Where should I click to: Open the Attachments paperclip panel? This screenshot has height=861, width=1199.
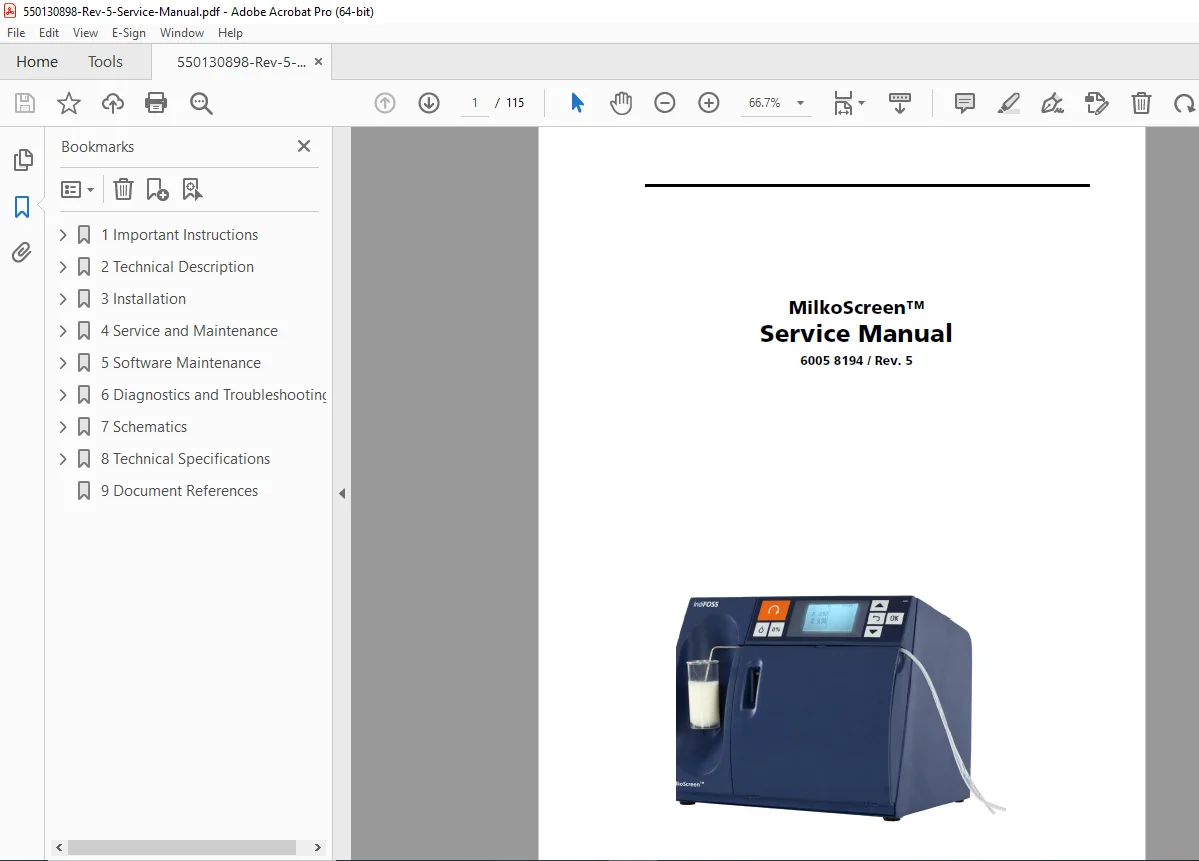pyautogui.click(x=22, y=252)
